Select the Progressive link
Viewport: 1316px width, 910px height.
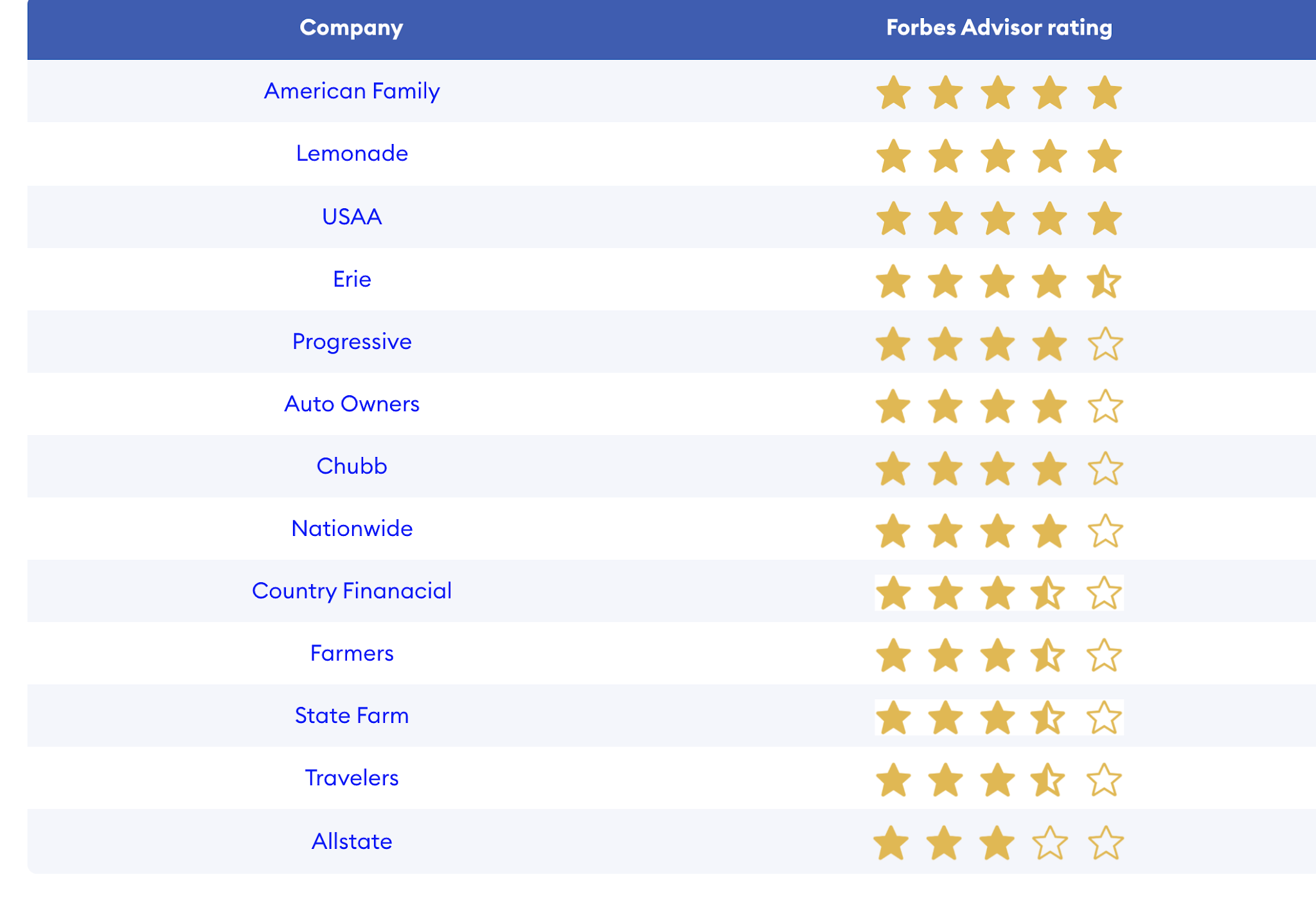pyautogui.click(x=351, y=341)
